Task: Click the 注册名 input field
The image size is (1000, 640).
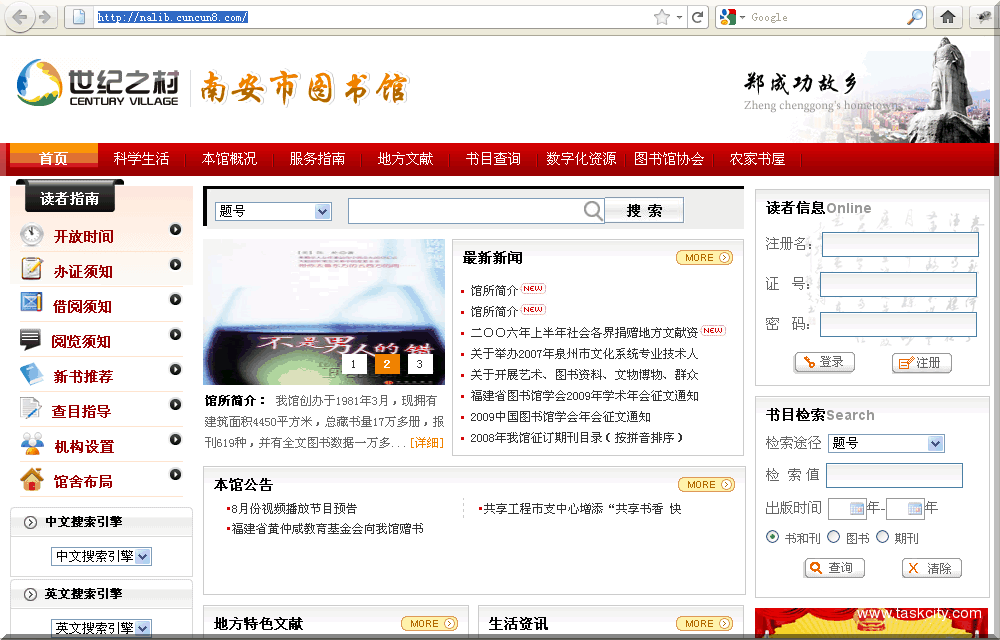Action: point(899,244)
